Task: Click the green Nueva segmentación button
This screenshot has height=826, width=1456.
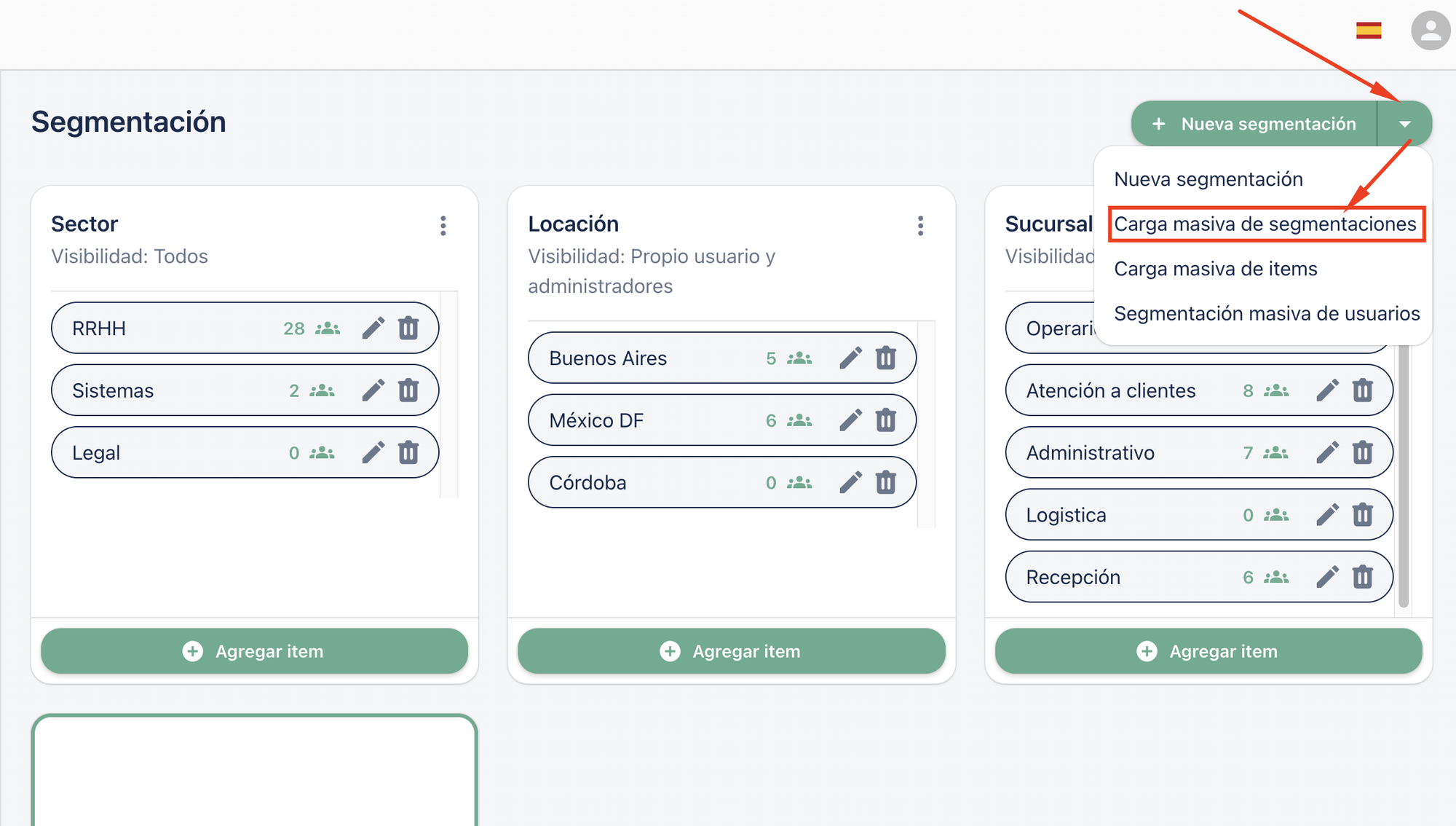Action: click(1254, 124)
